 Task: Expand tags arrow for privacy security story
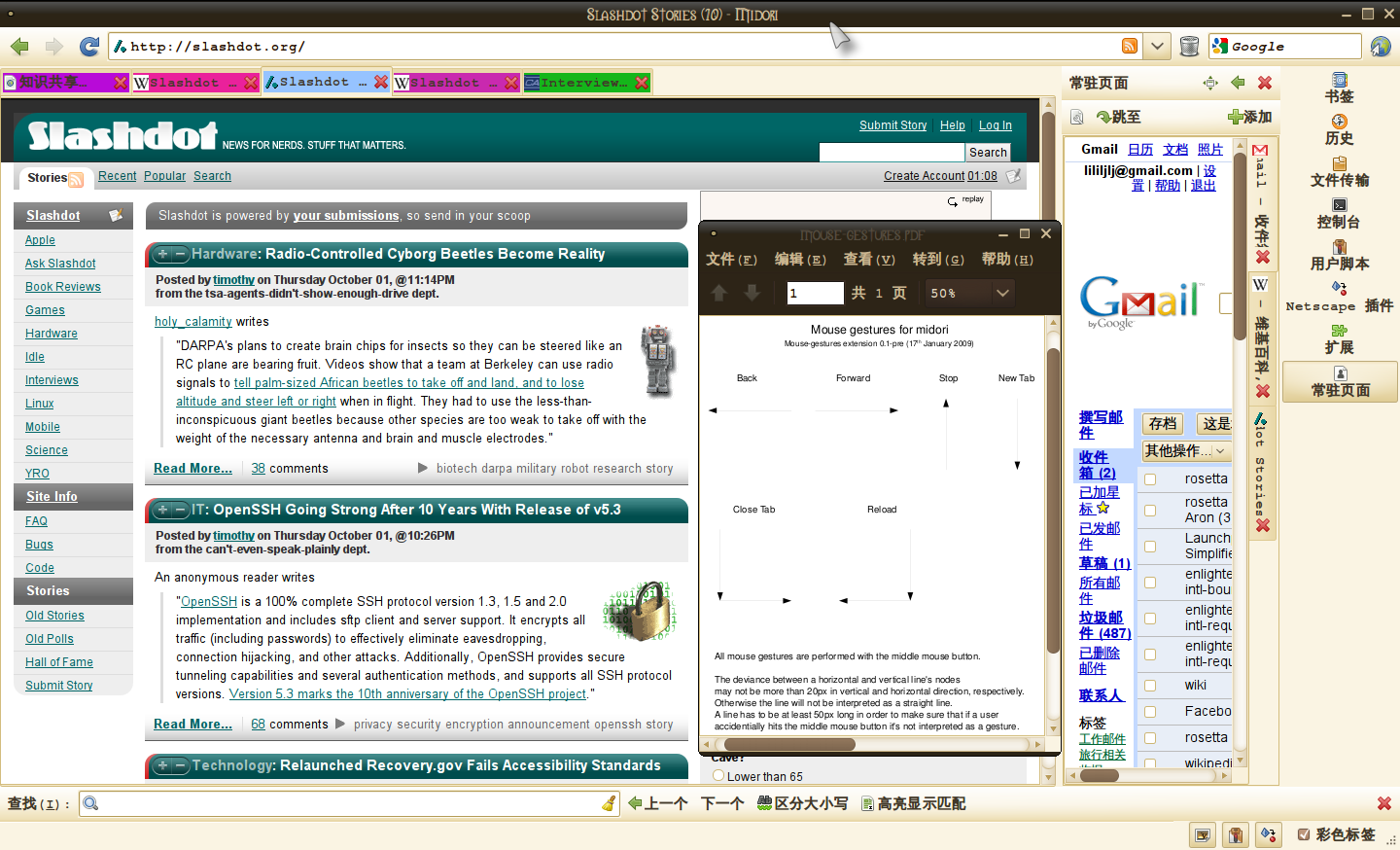coord(340,724)
